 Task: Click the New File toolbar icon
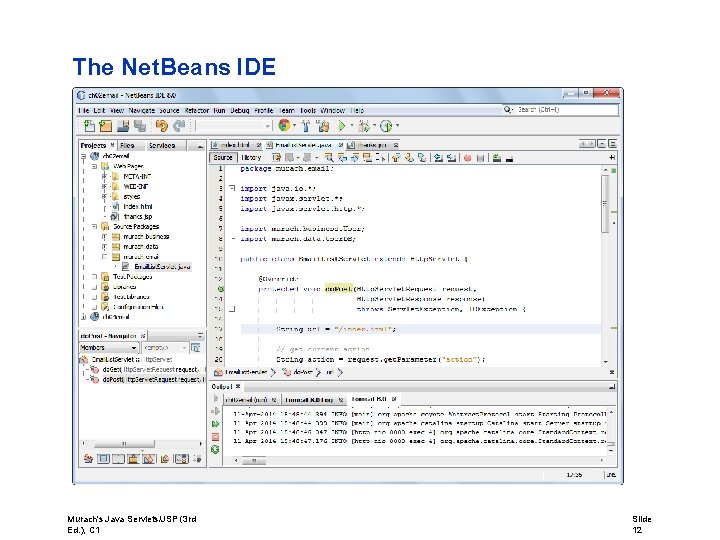[90, 125]
